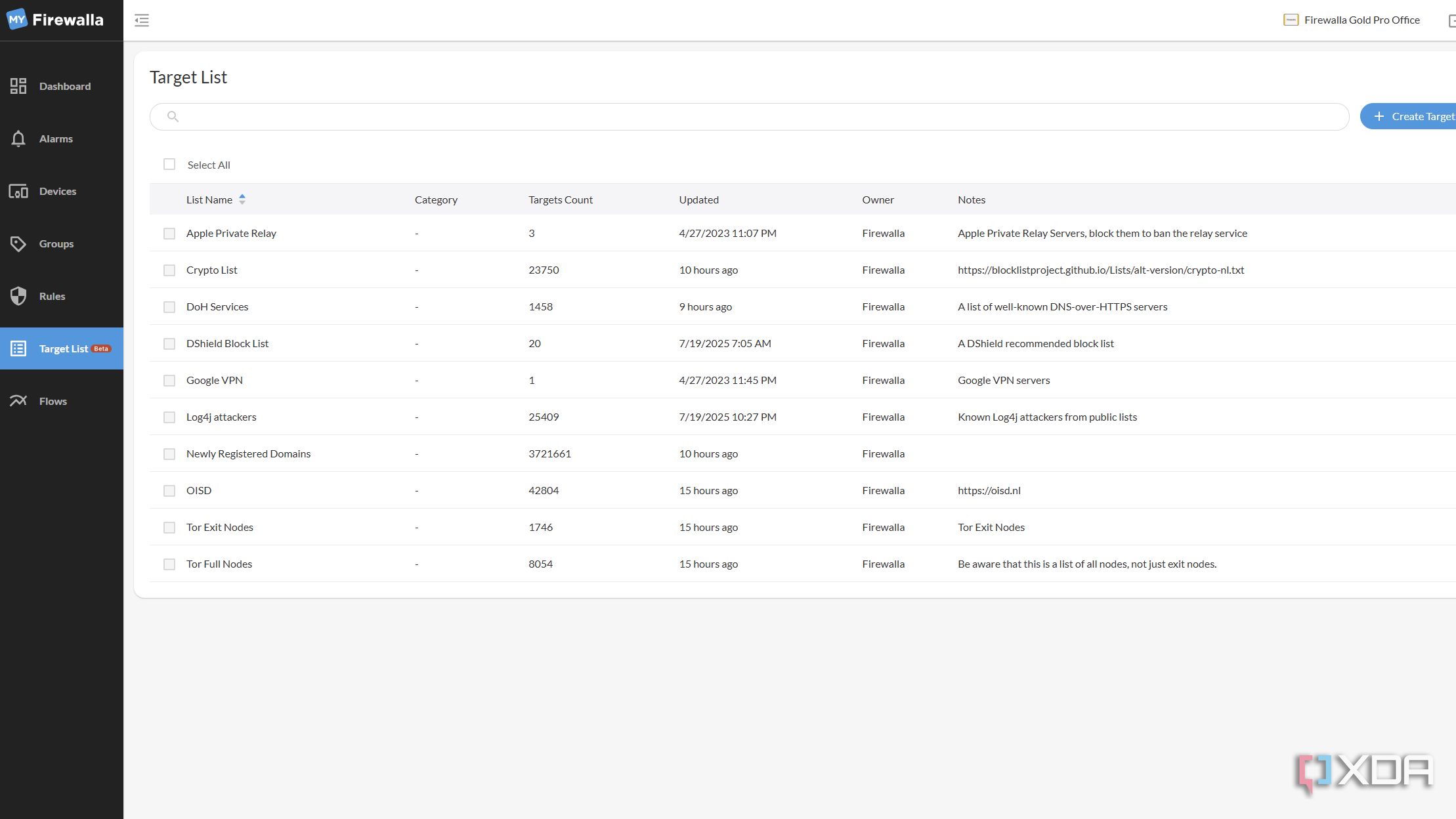Viewport: 1456px width, 819px height.
Task: Click the Flows chart icon
Action: tap(18, 401)
